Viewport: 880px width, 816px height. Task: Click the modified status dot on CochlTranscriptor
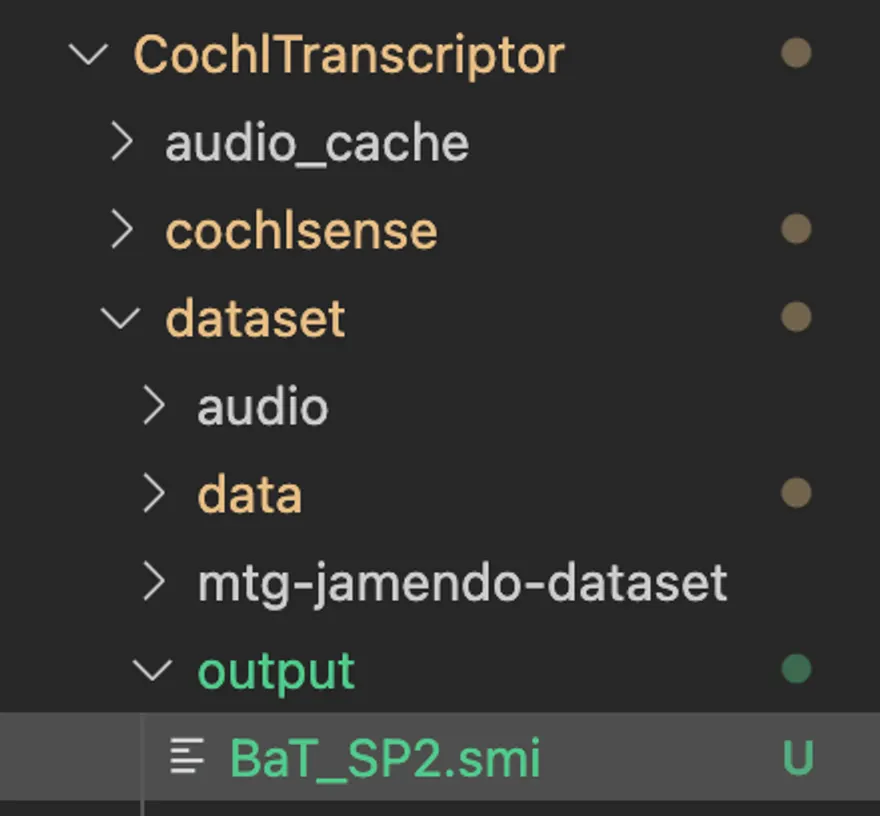(796, 54)
